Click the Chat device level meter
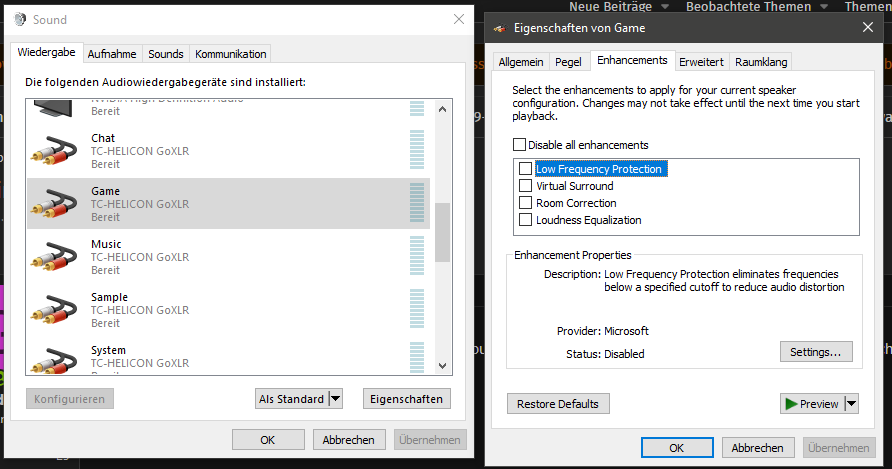The height and width of the screenshot is (469, 892). point(417,150)
